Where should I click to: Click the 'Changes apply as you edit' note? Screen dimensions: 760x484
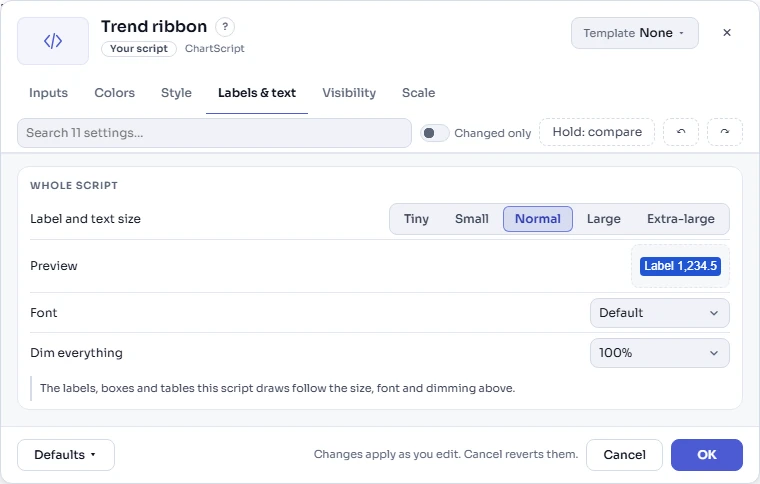[446, 454]
